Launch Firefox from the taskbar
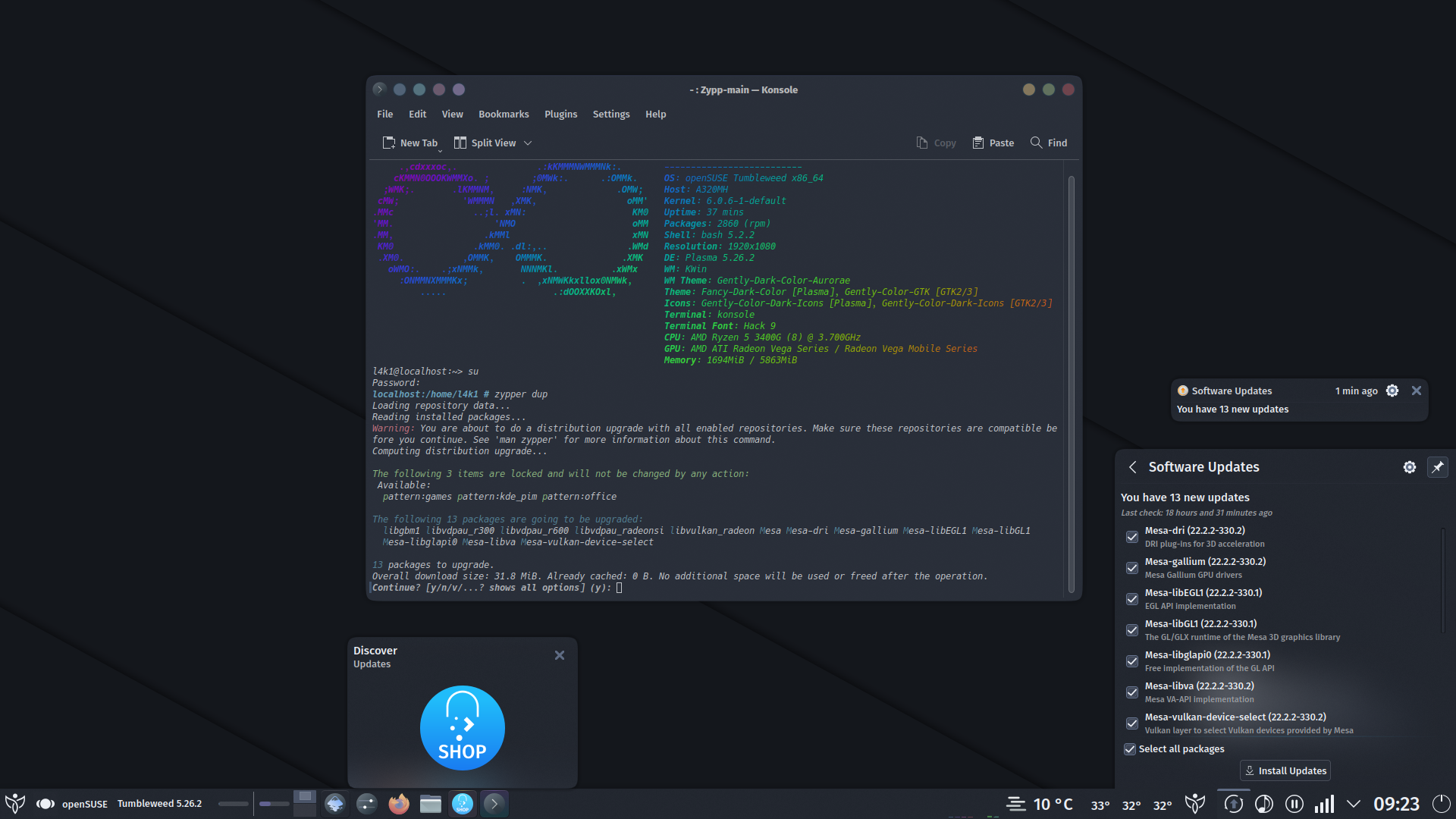The height and width of the screenshot is (819, 1456). pyautogui.click(x=399, y=804)
